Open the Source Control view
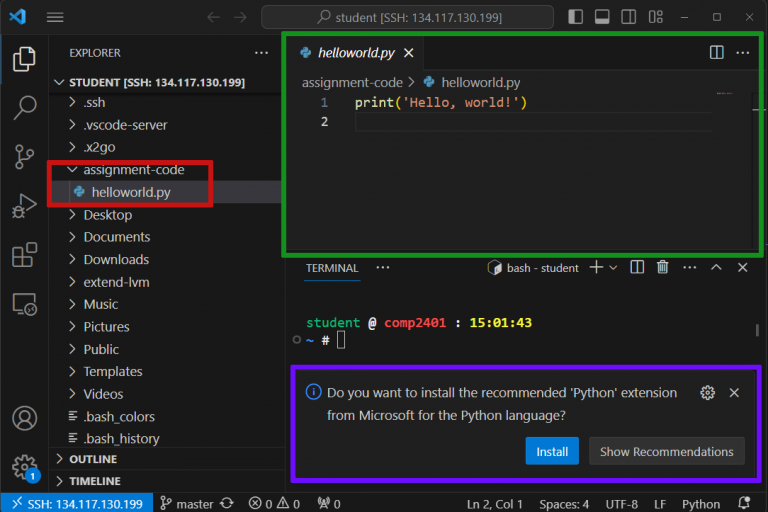Image resolution: width=768 pixels, height=512 pixels. click(24, 157)
